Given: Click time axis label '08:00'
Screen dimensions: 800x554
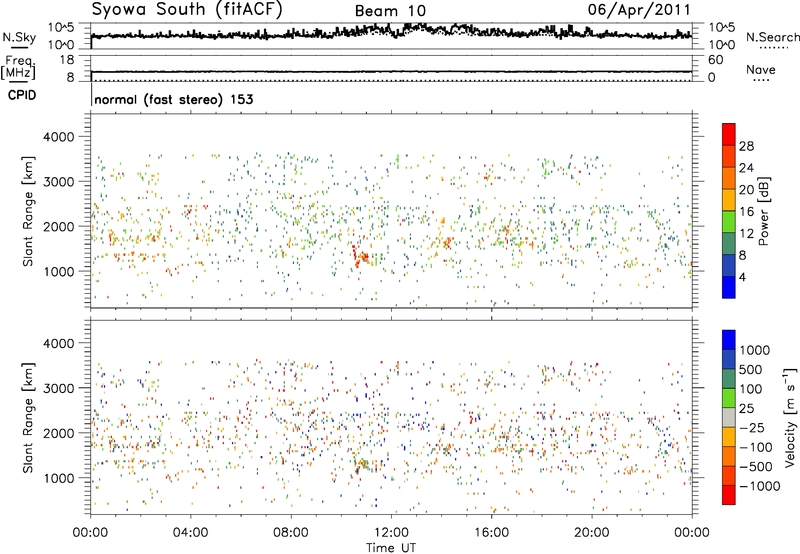Looking at the screenshot, I should coord(291,533).
